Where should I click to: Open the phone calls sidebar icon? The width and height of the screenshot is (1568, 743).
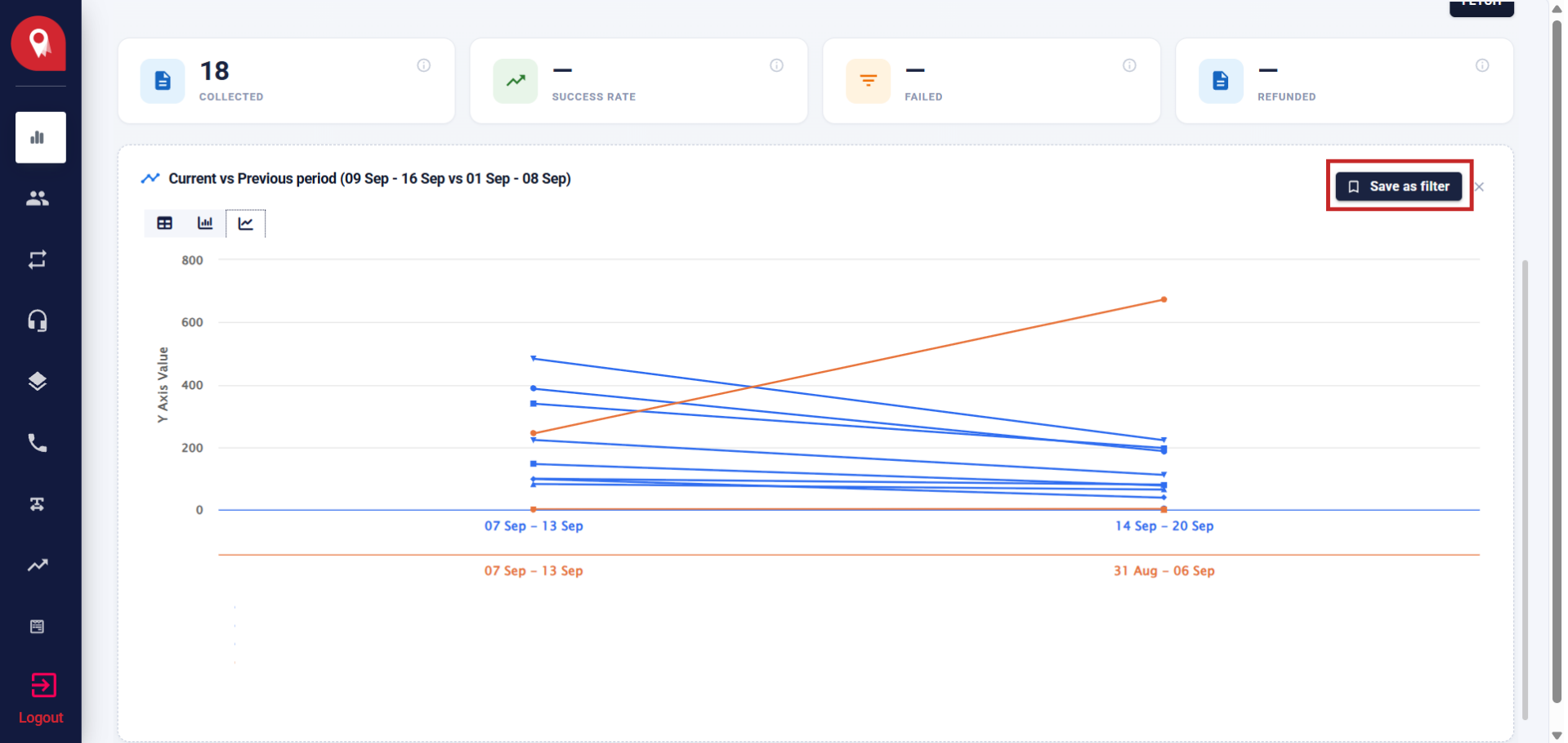pos(38,443)
